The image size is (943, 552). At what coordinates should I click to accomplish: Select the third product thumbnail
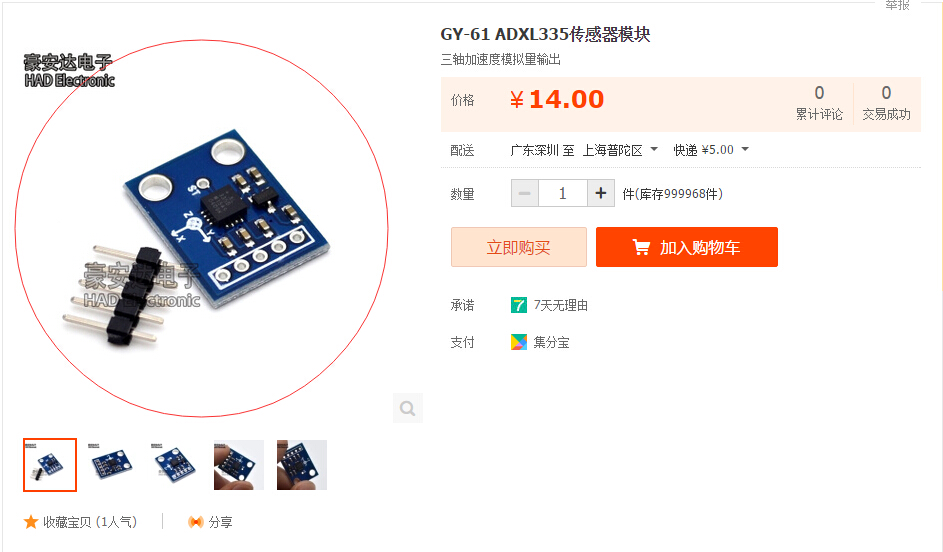(176, 465)
